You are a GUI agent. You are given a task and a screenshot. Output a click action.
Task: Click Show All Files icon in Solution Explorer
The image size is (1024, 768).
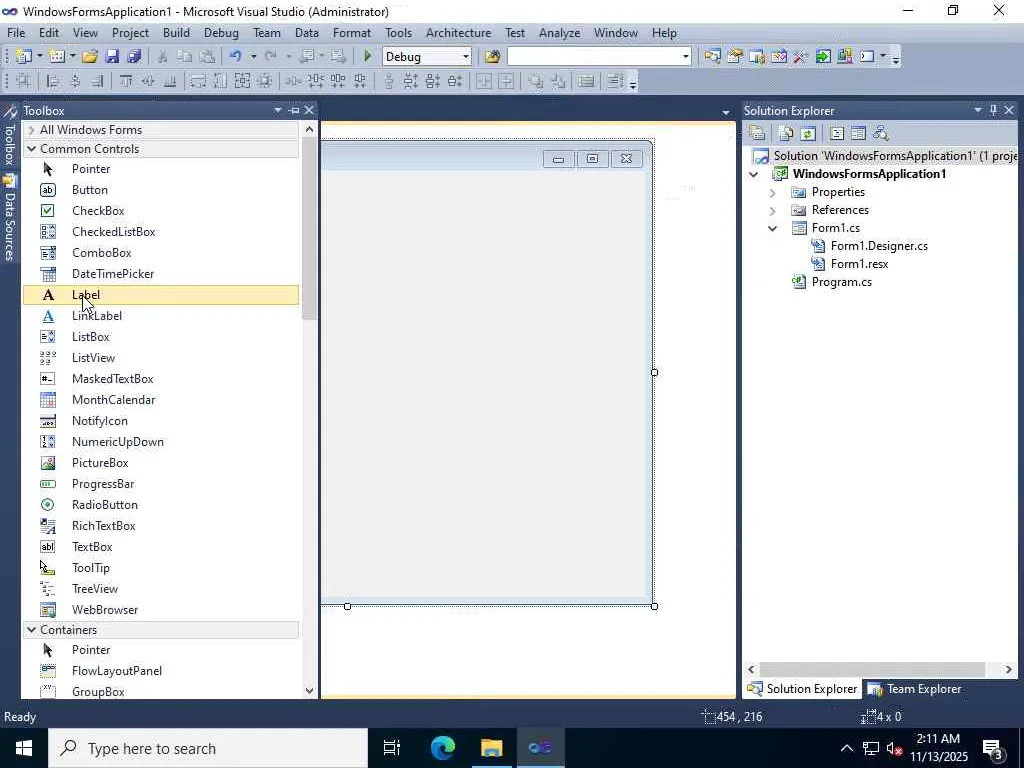pos(786,134)
